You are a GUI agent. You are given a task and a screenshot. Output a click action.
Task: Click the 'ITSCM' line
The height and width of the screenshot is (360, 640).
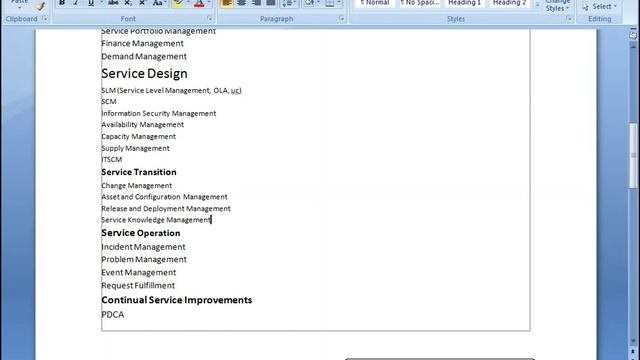click(112, 160)
